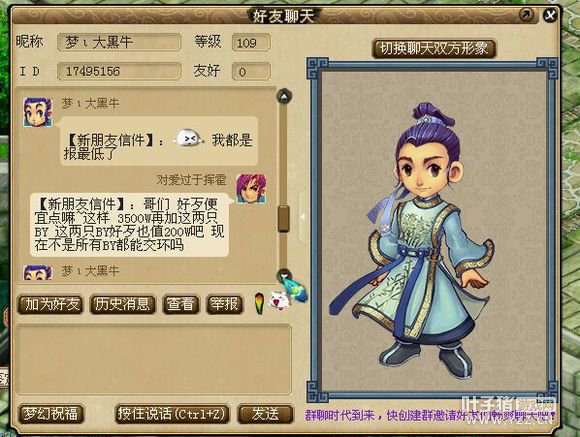Image resolution: width=580 pixels, height=437 pixels.
Task: Click the pink-haired avatar of 对爱过于挥霍
Action: (251, 189)
